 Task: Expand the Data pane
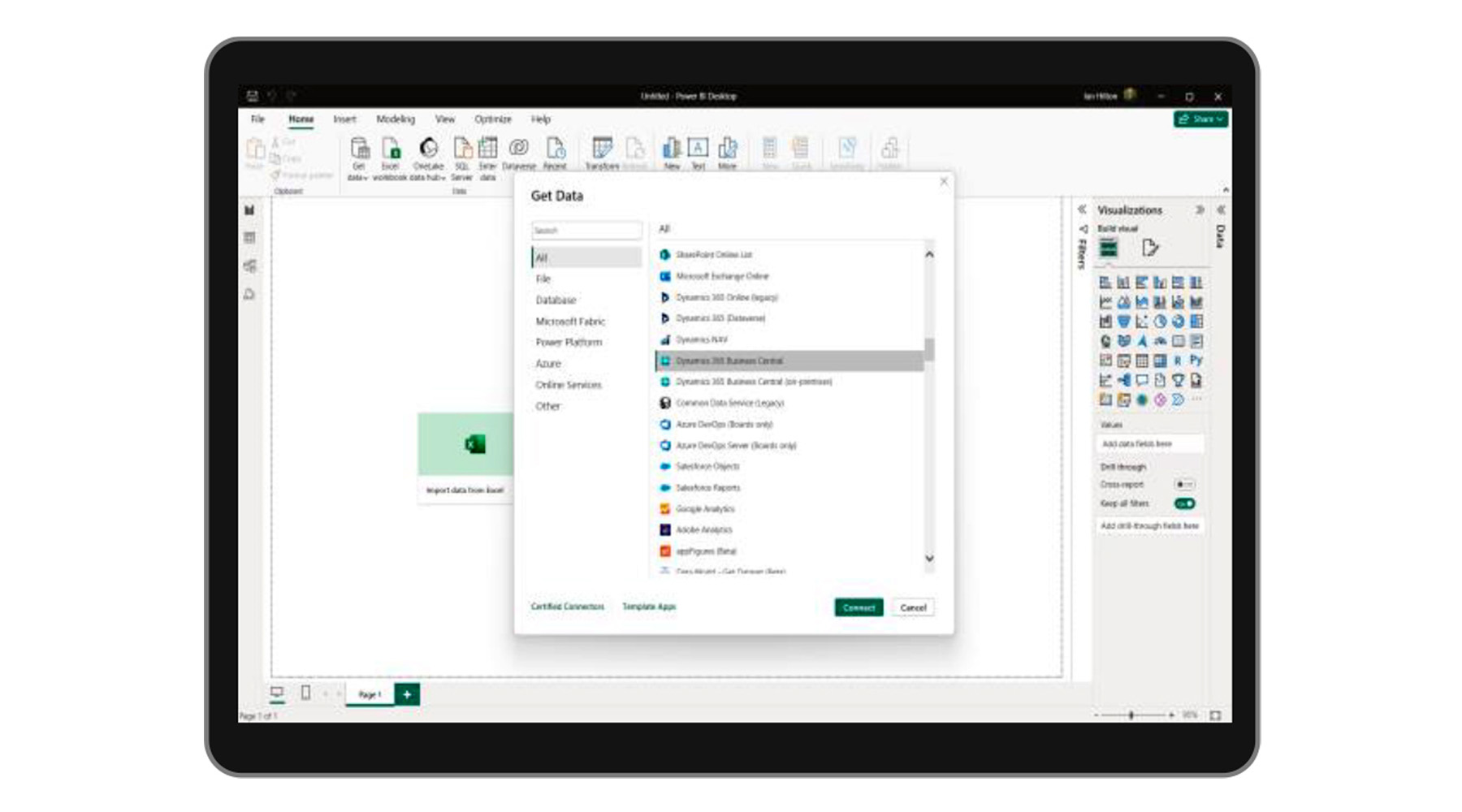pos(1220,209)
